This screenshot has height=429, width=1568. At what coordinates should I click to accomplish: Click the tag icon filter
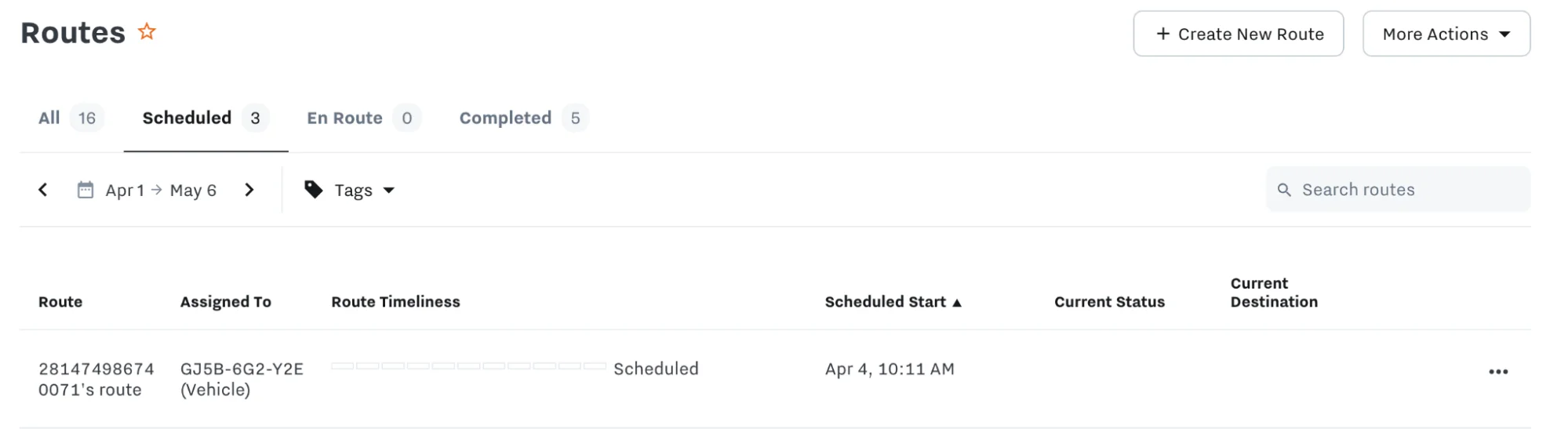coord(314,190)
